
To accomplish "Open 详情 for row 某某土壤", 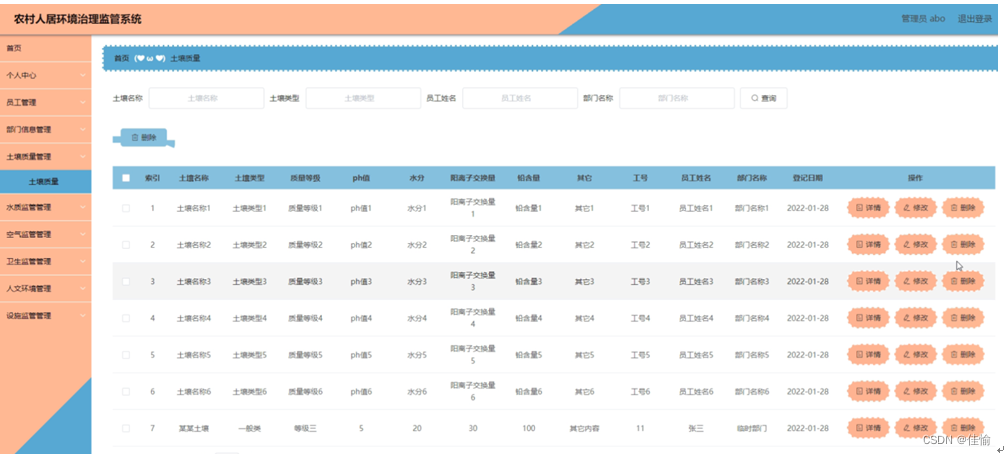I will (868, 428).
